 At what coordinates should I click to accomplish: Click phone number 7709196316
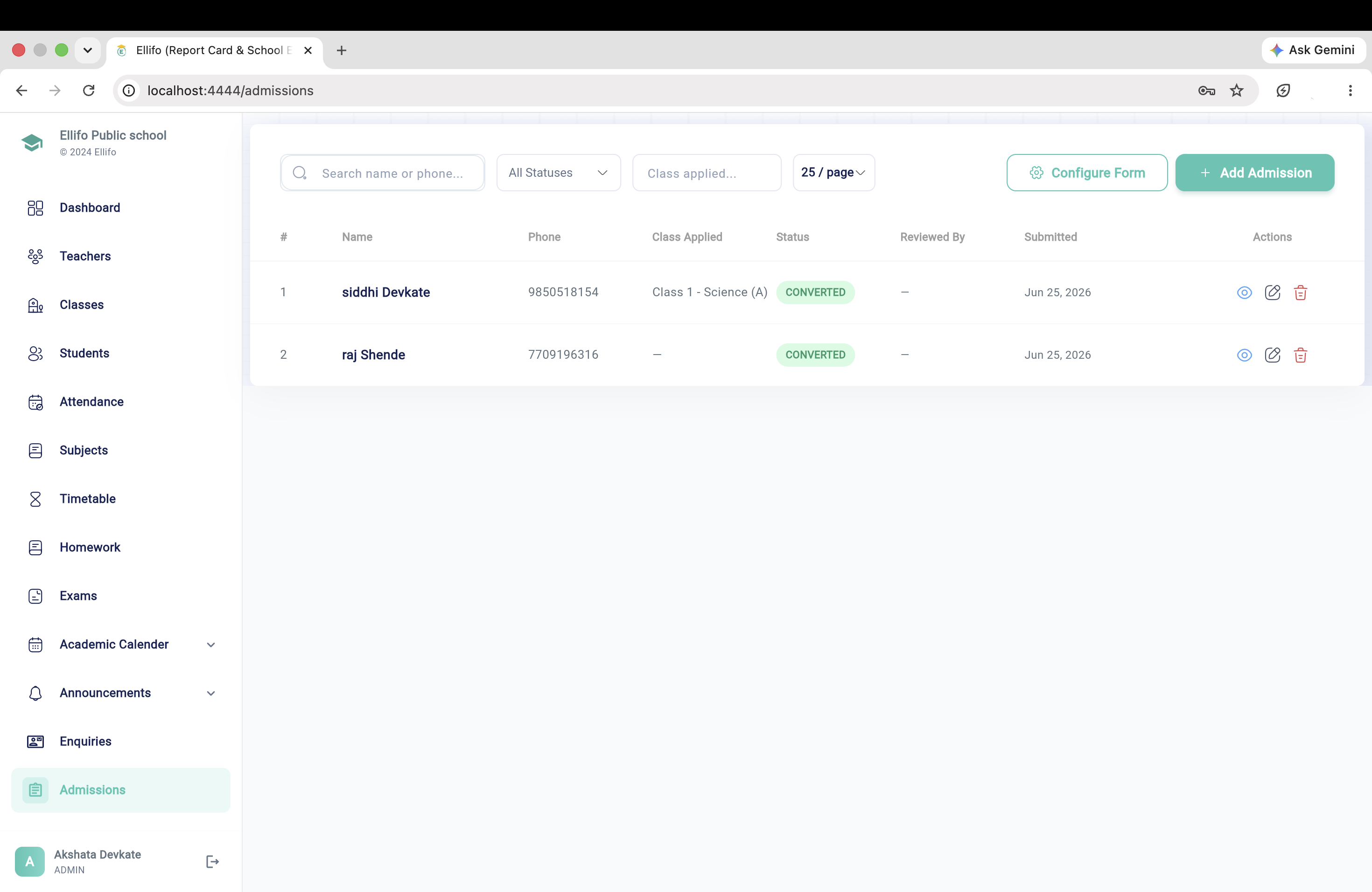pyautogui.click(x=563, y=355)
